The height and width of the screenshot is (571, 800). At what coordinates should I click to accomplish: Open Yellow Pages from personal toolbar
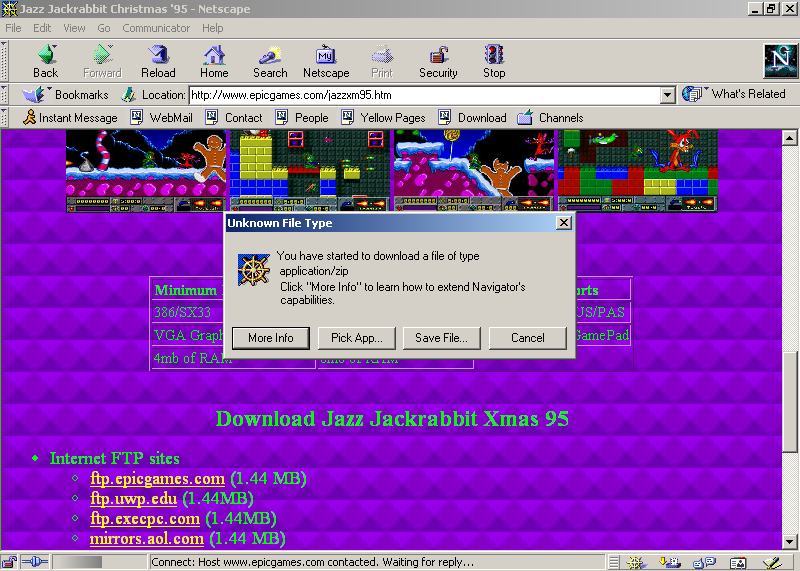click(x=384, y=118)
